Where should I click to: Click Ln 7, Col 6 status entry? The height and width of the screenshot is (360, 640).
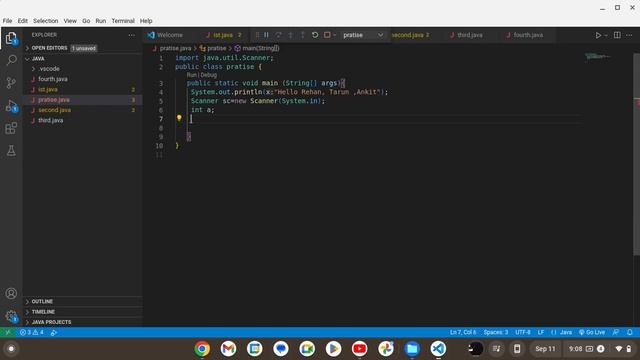click(463, 332)
